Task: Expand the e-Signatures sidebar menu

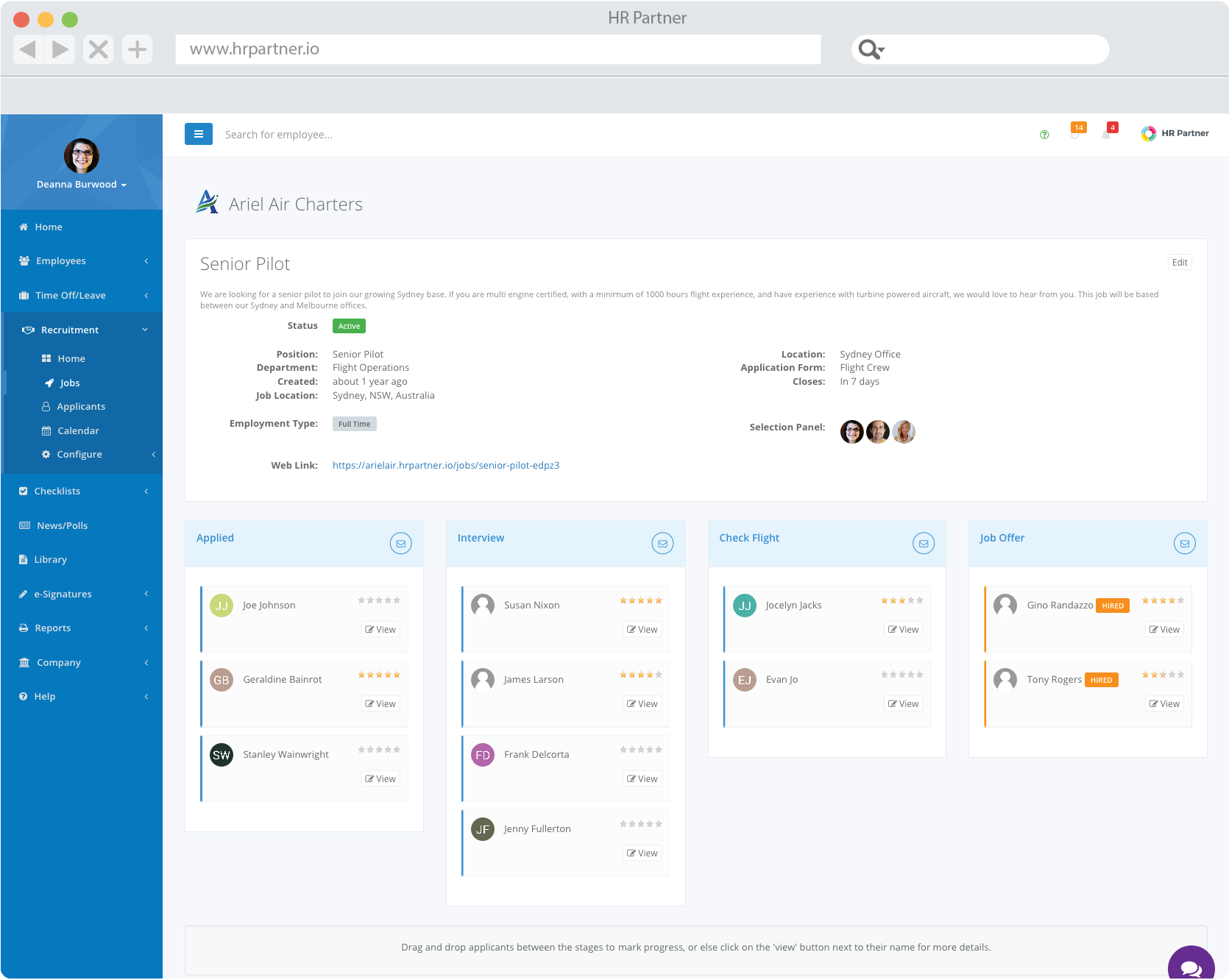Action: point(82,594)
